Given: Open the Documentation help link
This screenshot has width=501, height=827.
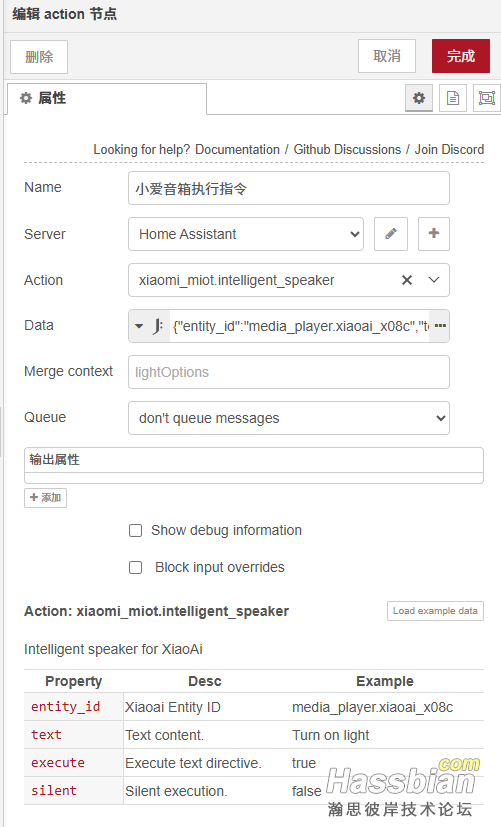Looking at the screenshot, I should tap(237, 150).
